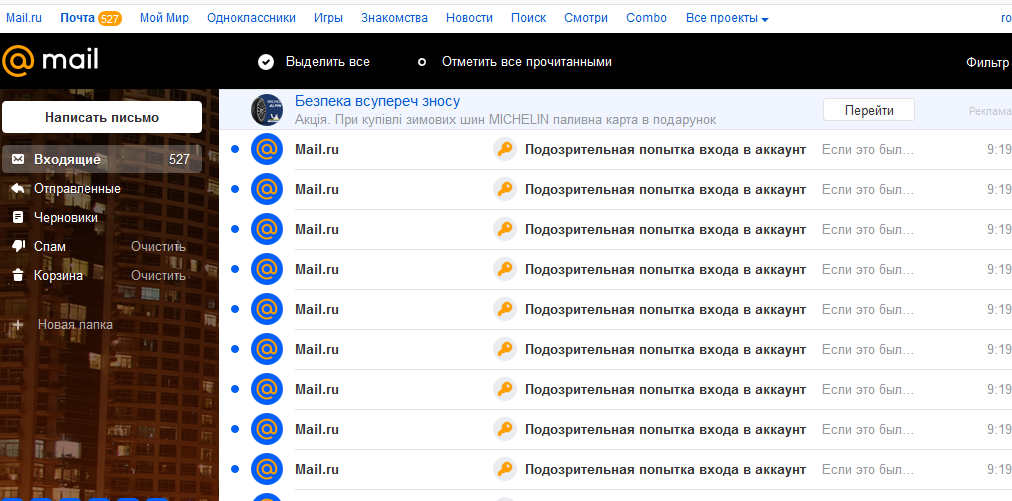Open the 'Мой Мир' top menu item
Viewport: 1012px width, 501px height.
pos(164,18)
